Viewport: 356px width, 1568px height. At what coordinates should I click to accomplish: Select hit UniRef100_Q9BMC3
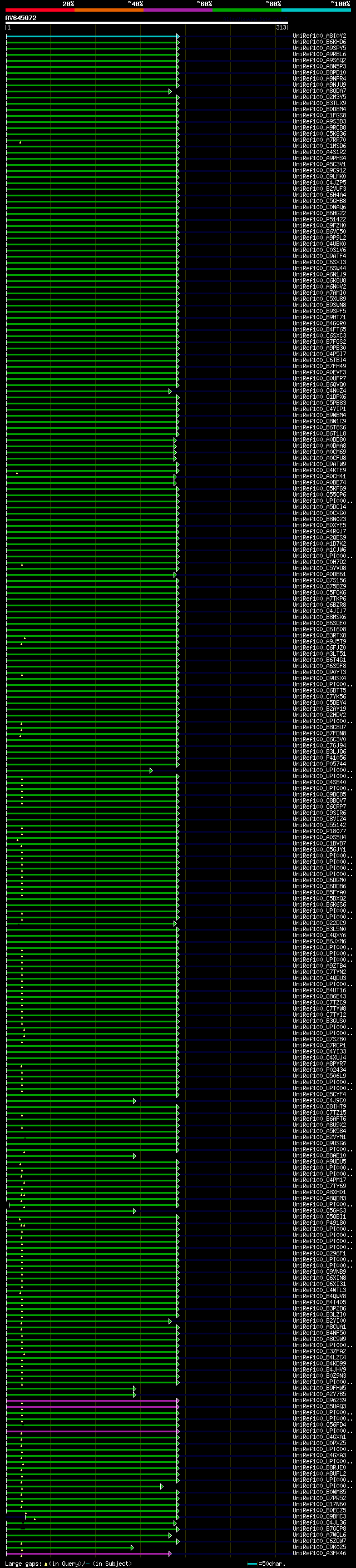pyautogui.click(x=319, y=1517)
